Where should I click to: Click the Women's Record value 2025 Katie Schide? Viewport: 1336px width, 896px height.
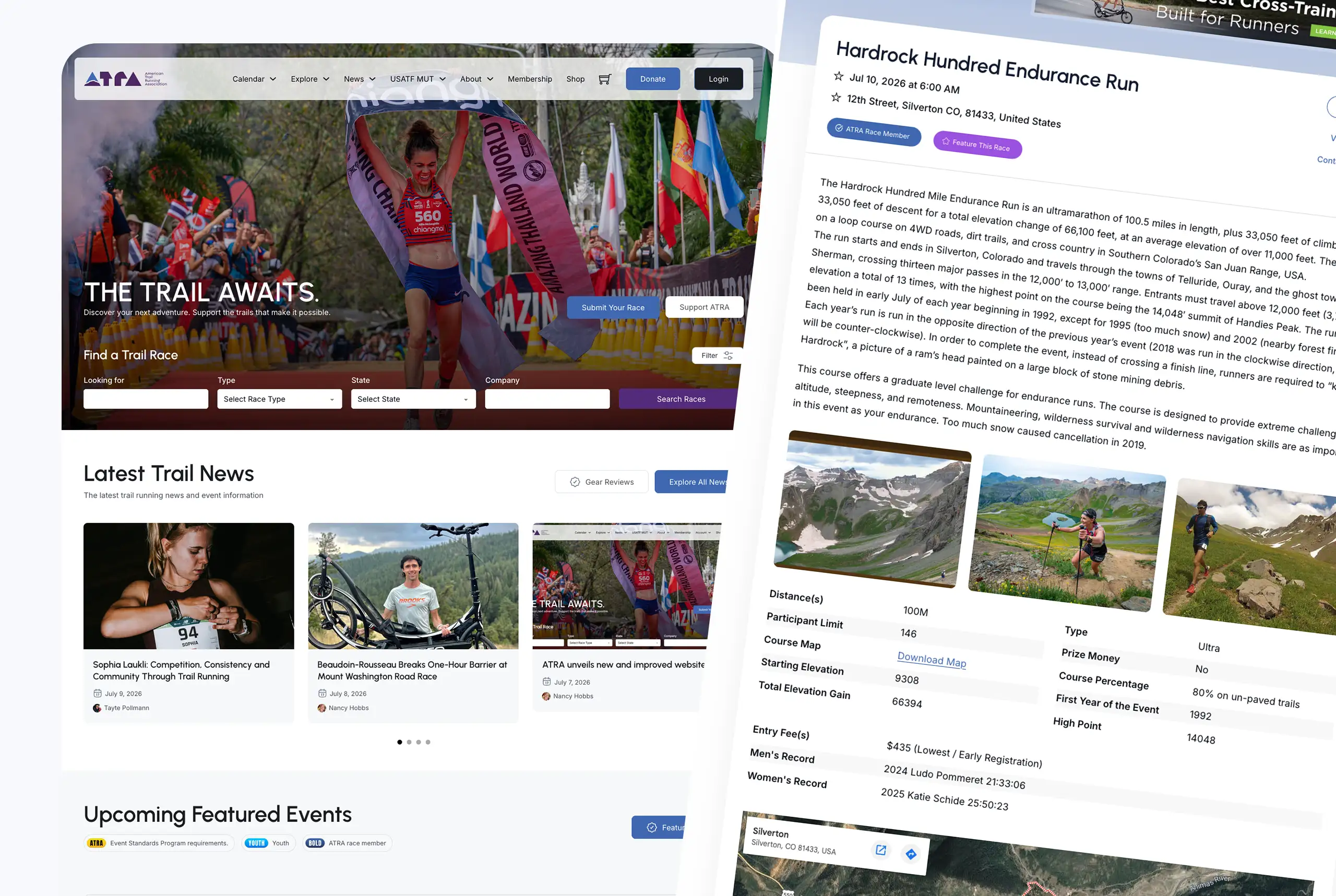[945, 799]
